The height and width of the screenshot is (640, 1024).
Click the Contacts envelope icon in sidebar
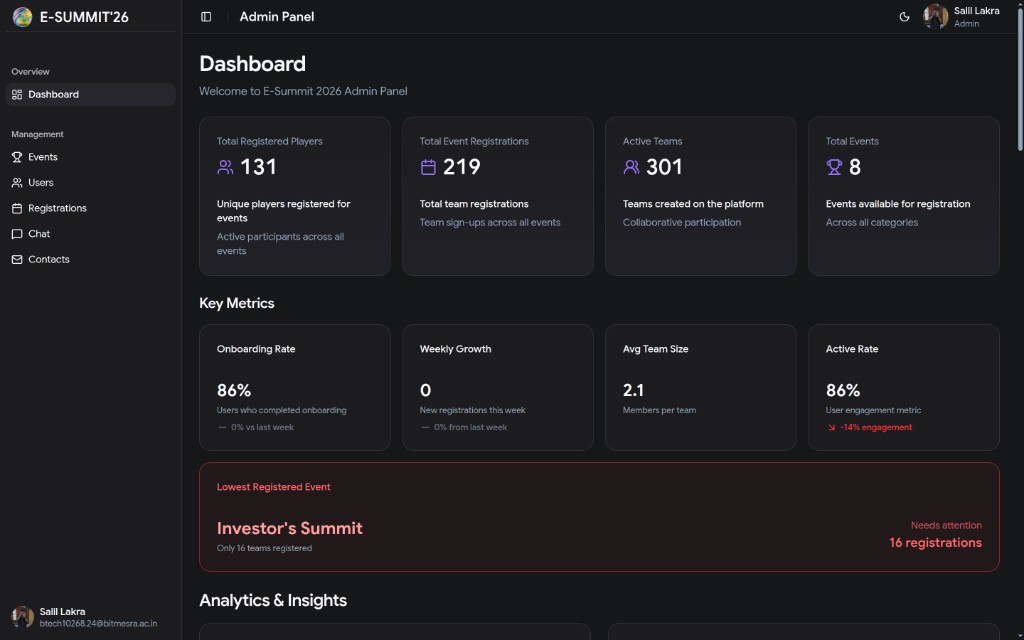pos(17,259)
